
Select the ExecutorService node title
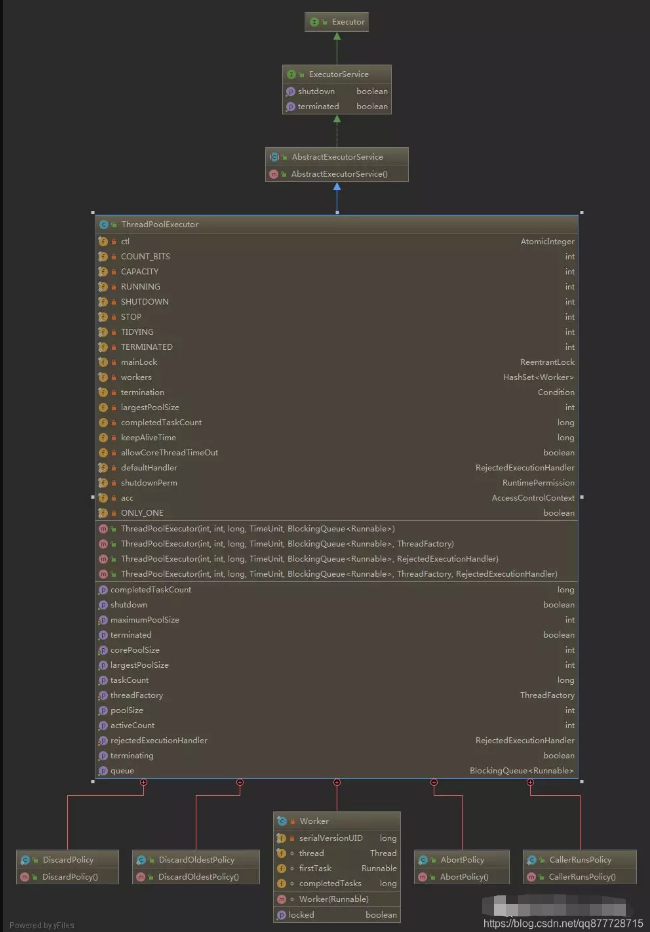pos(339,74)
